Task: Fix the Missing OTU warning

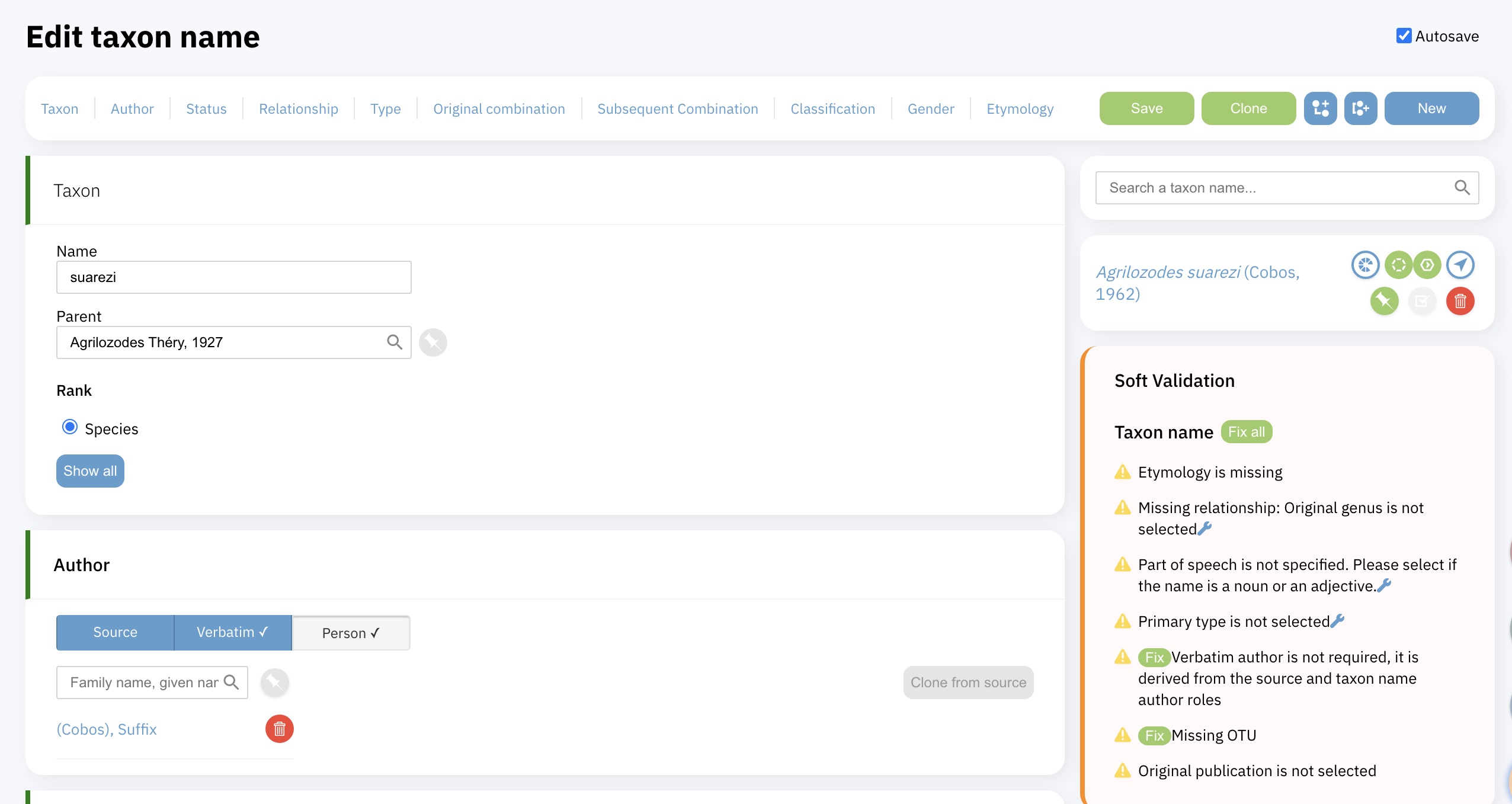Action: click(x=1154, y=735)
